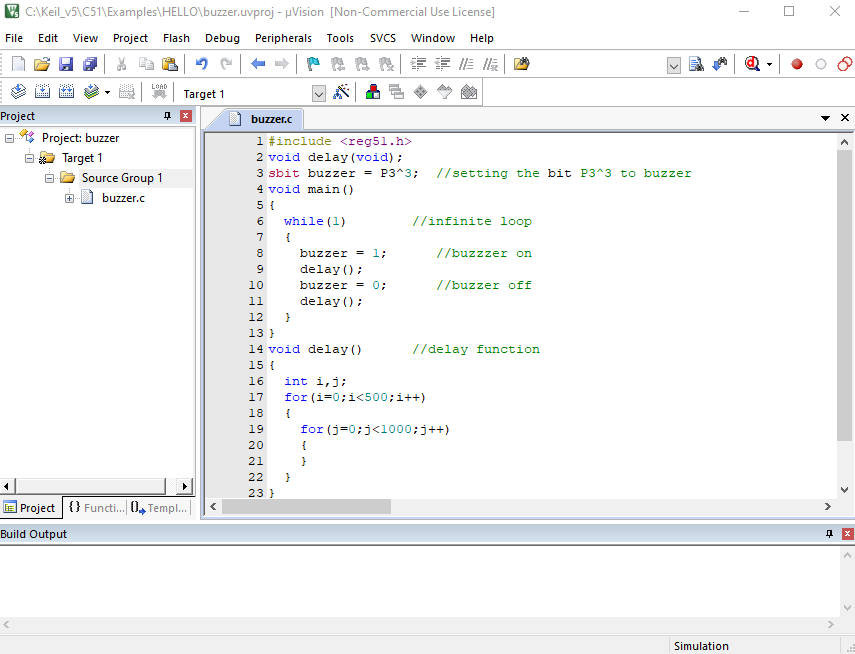Image resolution: width=855 pixels, height=654 pixels.
Task: Open Pack Installer icon
Action: pos(469,92)
